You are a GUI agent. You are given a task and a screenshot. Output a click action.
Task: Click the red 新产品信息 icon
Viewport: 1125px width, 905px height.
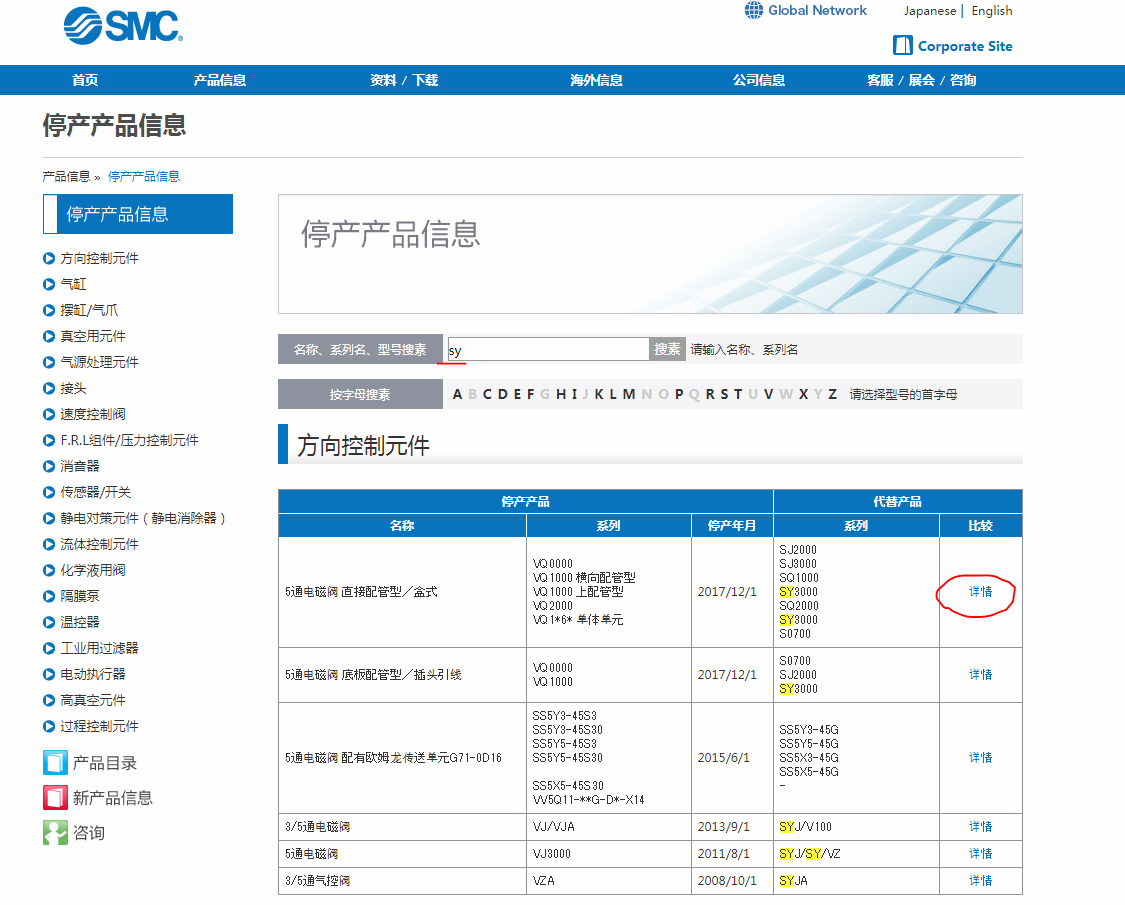pyautogui.click(x=55, y=797)
